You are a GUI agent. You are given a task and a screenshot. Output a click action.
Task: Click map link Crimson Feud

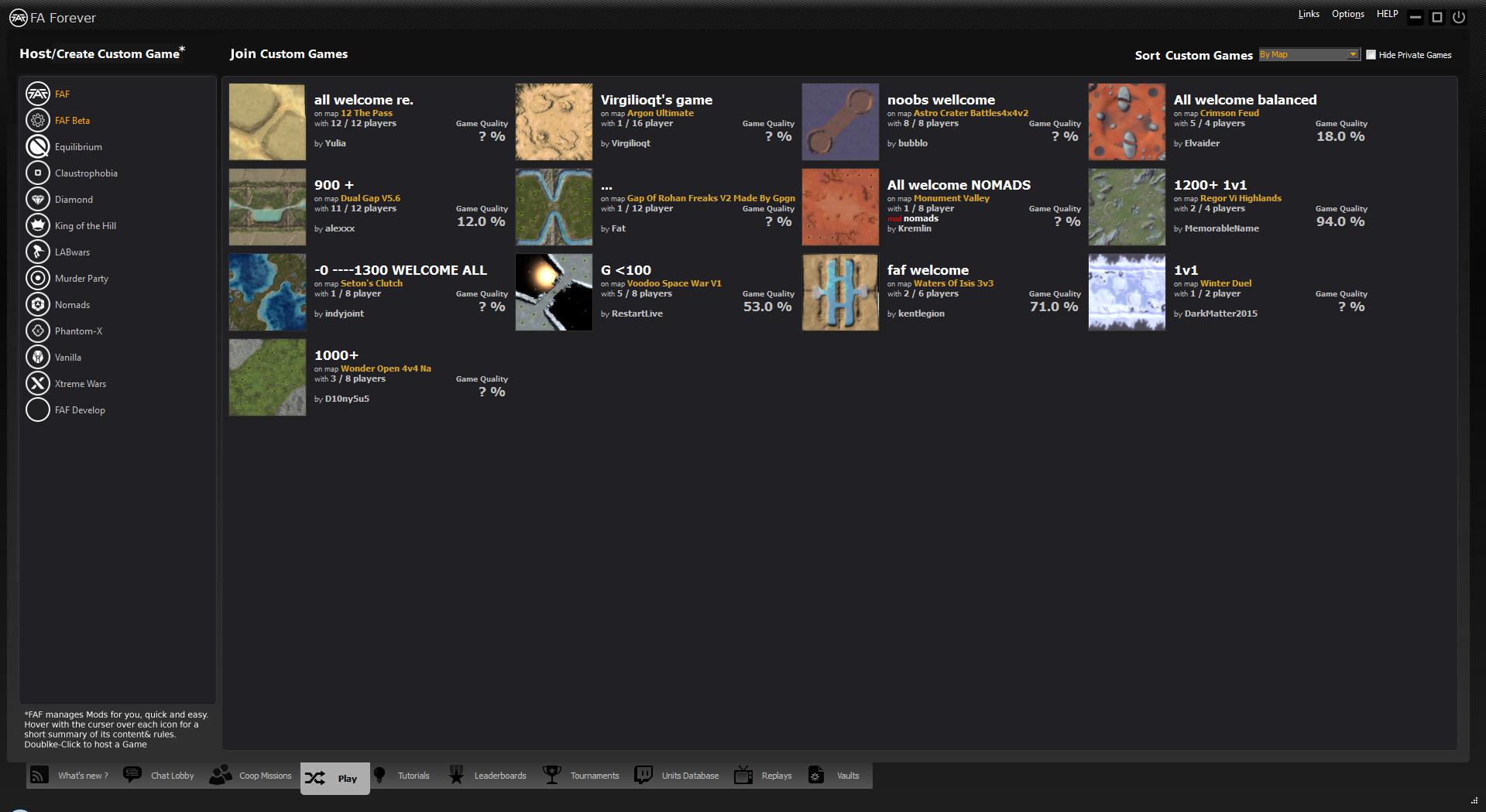click(x=1230, y=113)
